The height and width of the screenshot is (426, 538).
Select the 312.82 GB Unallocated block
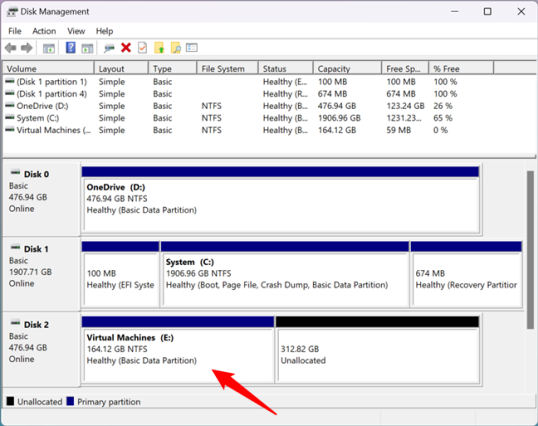(377, 349)
